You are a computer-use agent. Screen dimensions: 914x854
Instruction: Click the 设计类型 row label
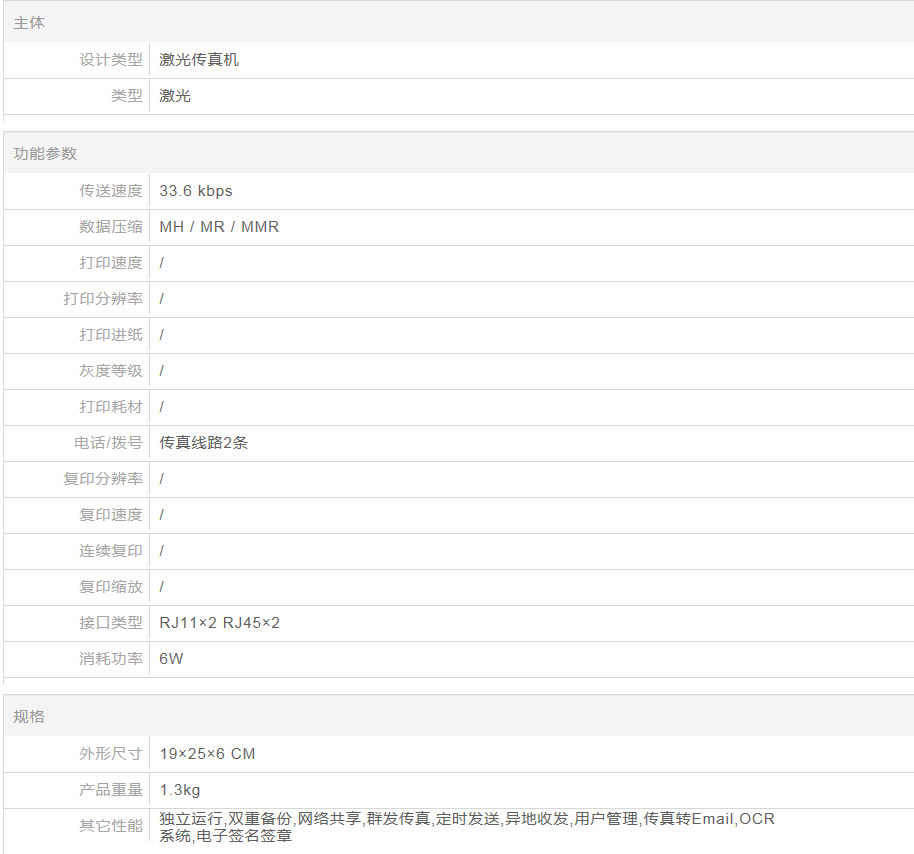(111, 60)
